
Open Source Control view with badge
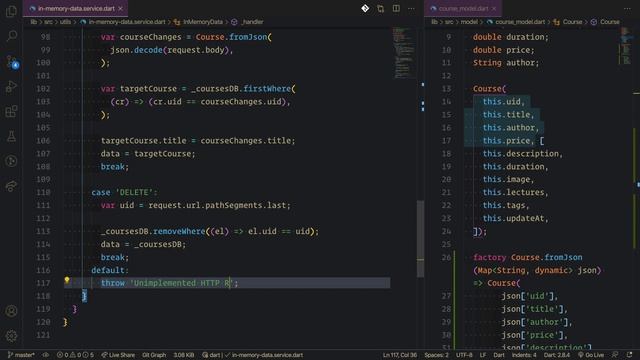coord(12,62)
